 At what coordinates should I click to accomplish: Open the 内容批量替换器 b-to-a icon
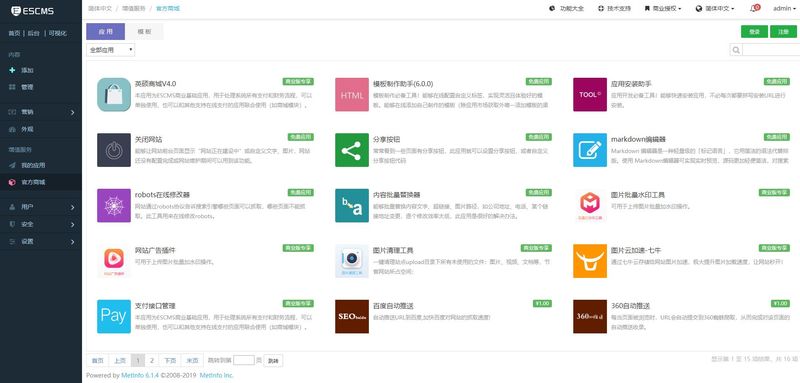(352, 206)
